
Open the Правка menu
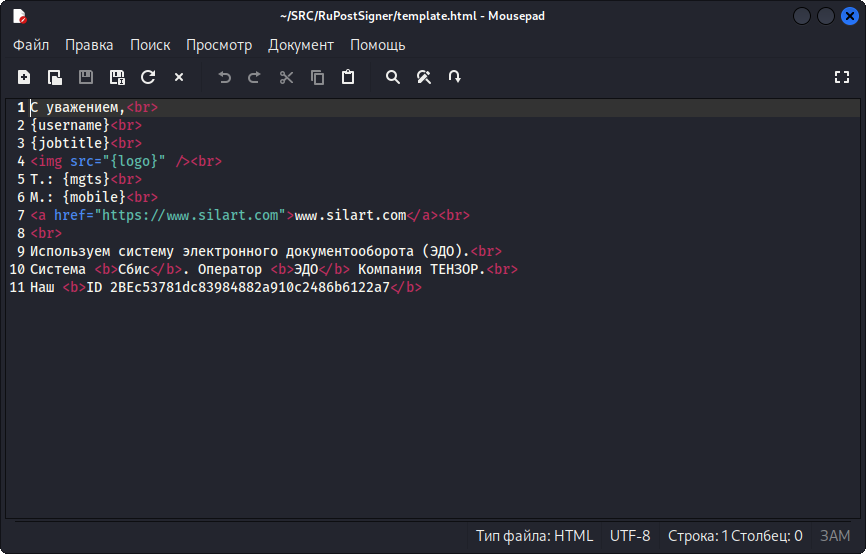pyautogui.click(x=89, y=45)
